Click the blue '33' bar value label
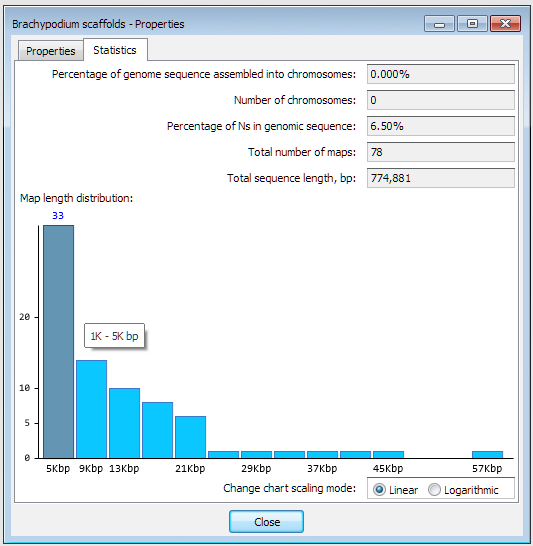The width and height of the screenshot is (533, 546). pyautogui.click(x=58, y=216)
